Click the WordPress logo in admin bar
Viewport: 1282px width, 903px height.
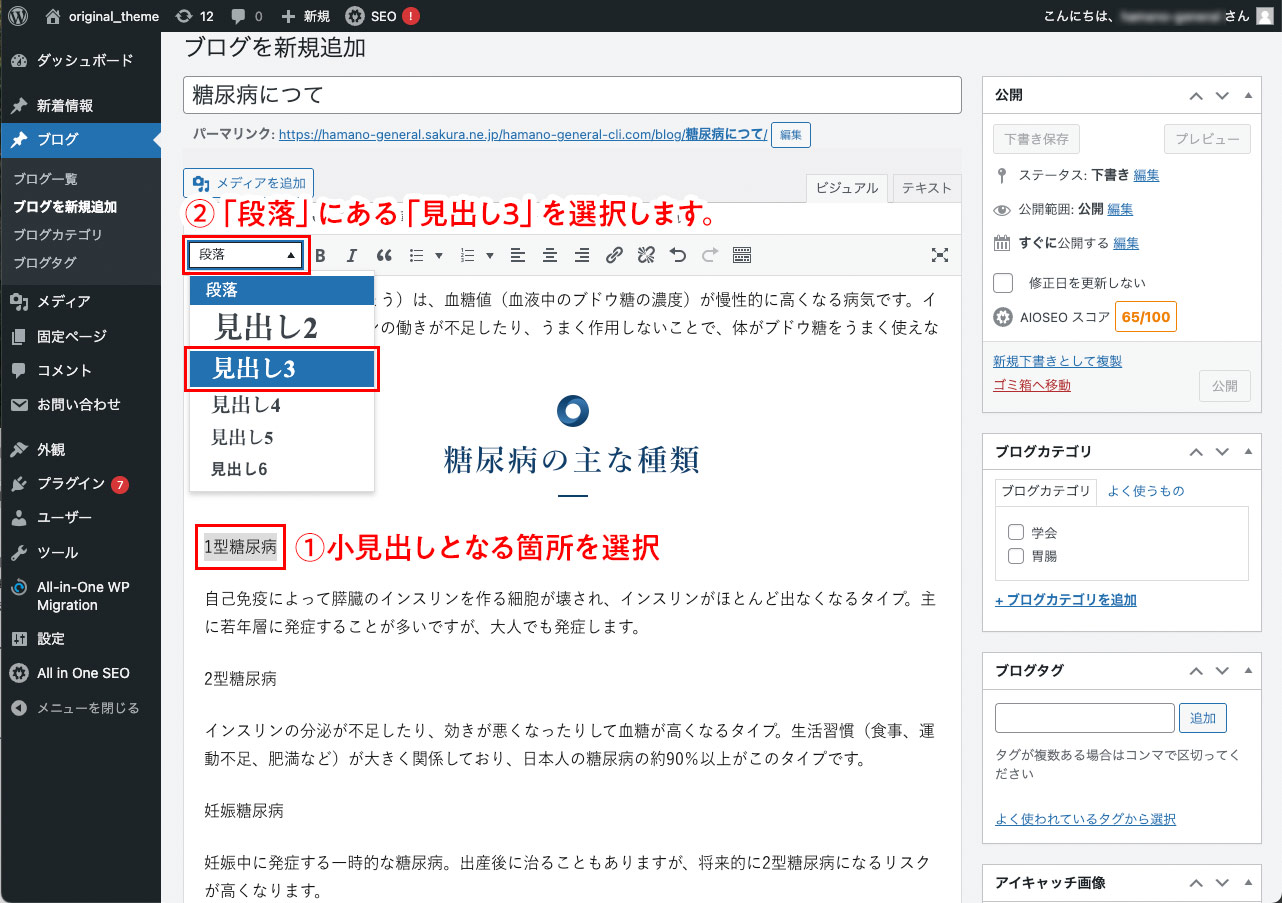18,16
